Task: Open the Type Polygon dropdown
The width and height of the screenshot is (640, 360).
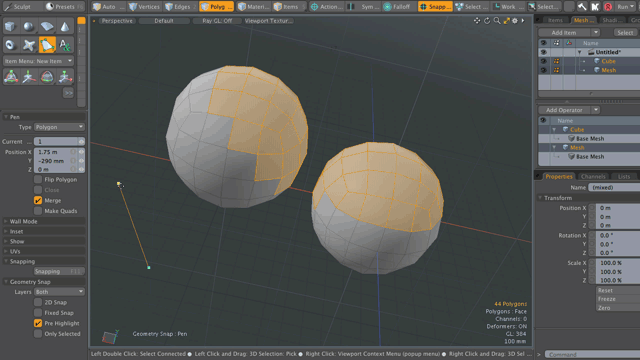Action: (59, 127)
